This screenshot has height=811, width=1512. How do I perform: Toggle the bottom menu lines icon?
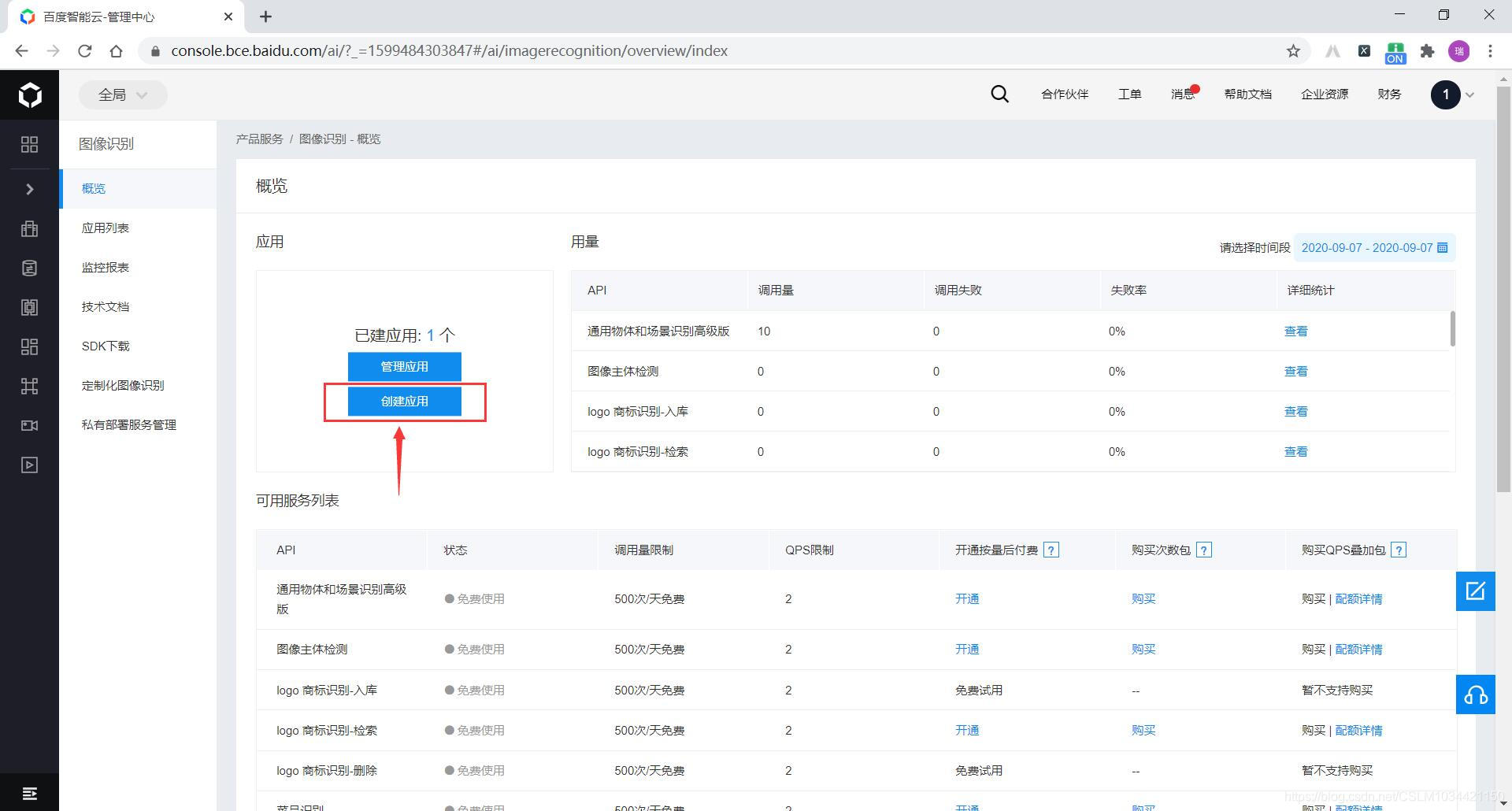(x=29, y=793)
